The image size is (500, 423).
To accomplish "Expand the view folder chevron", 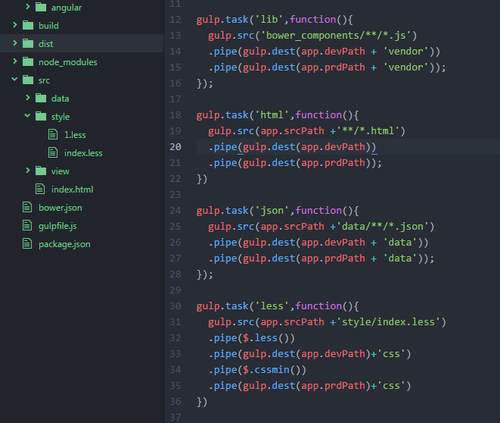I will [x=28, y=171].
